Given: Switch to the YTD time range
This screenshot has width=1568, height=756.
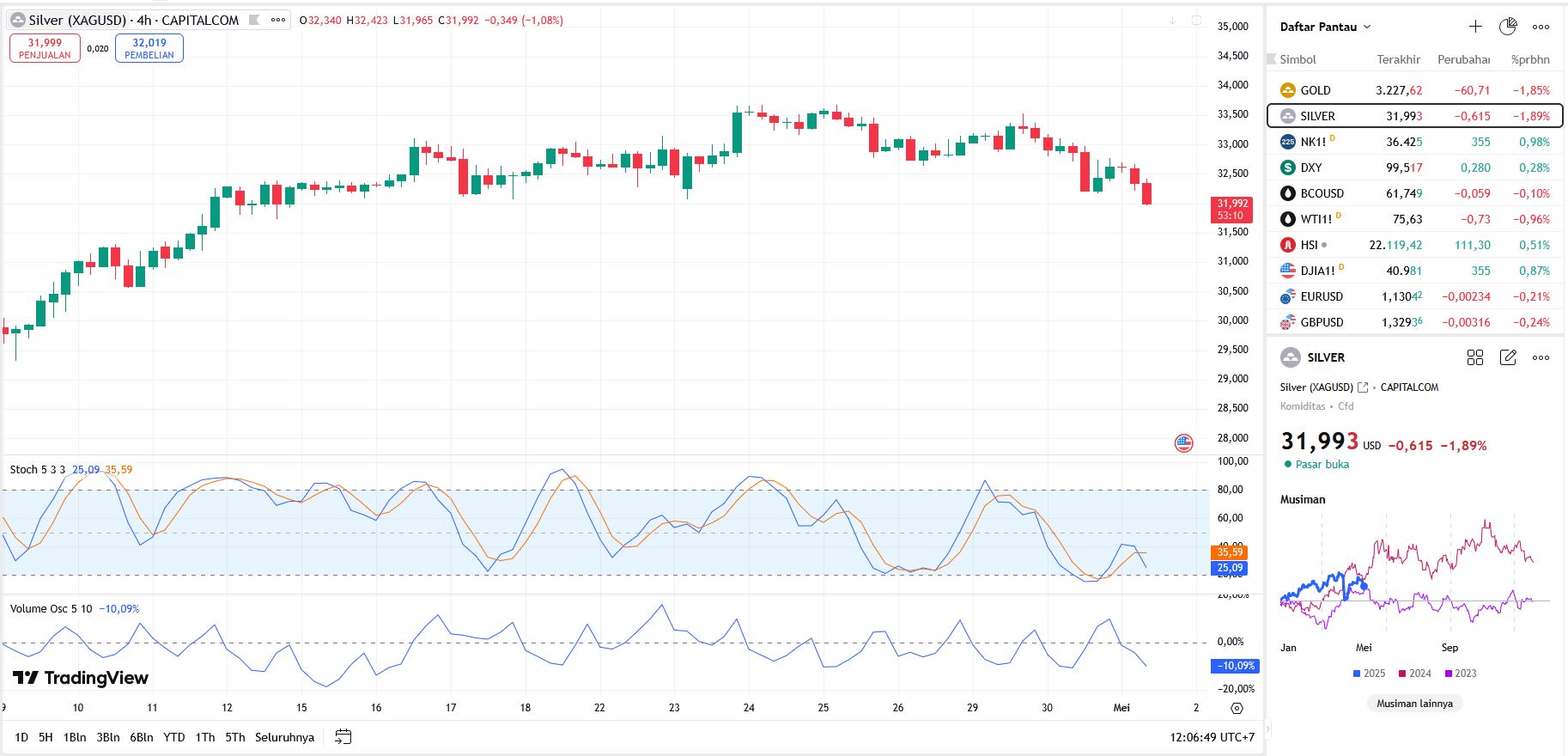Looking at the screenshot, I should [174, 737].
